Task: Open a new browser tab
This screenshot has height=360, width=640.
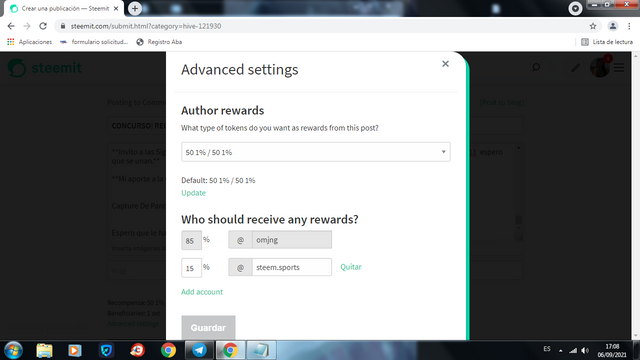Action: [135, 8]
